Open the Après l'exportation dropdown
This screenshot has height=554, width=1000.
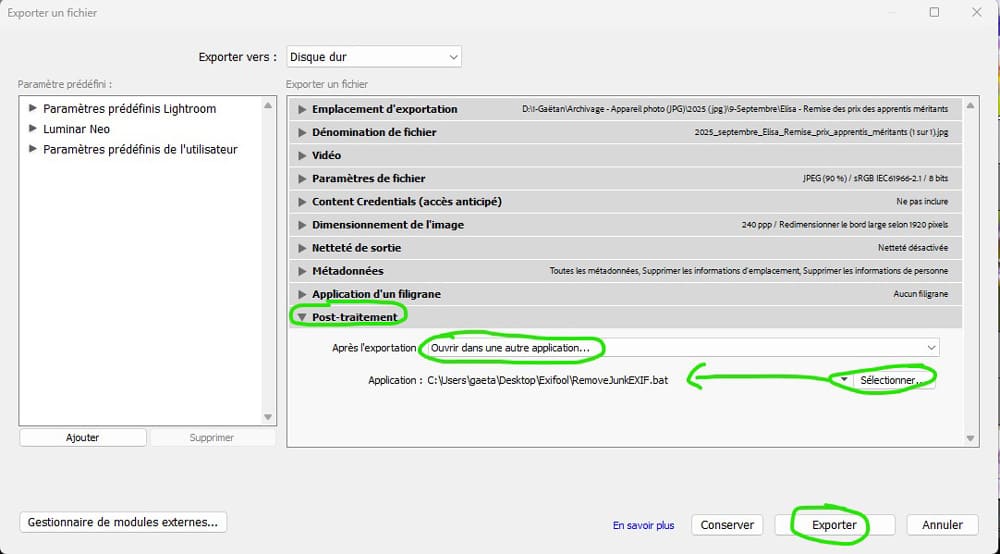click(680, 347)
